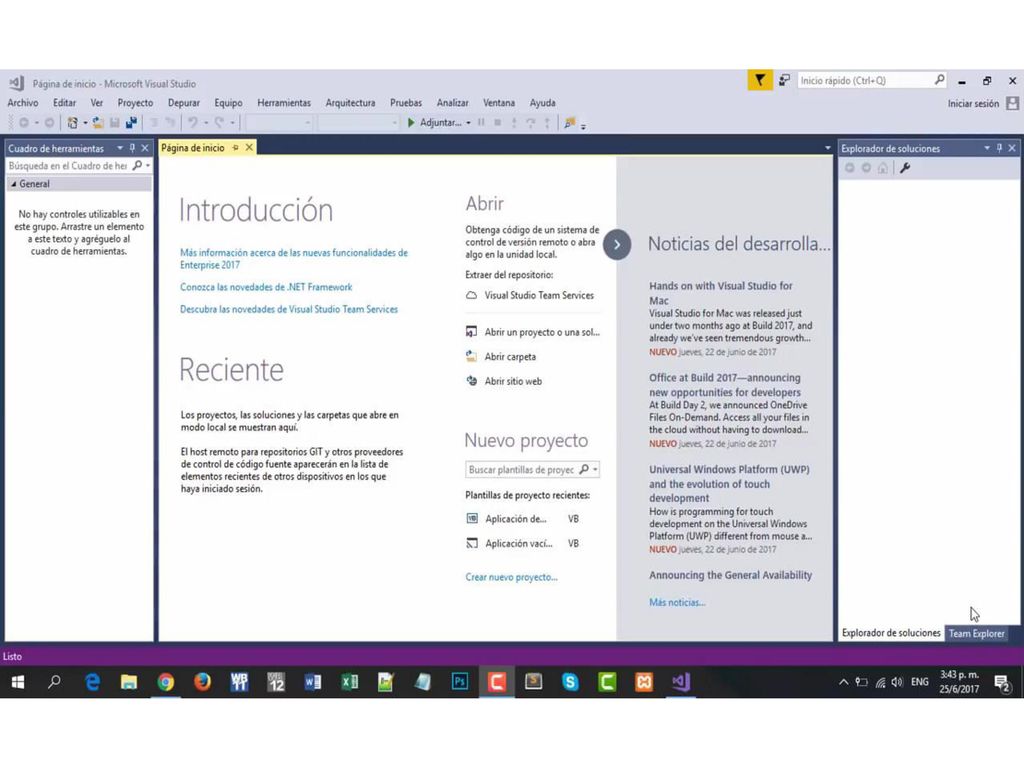Viewport: 1024px width, 768px height.
Task: Toggle the pin on Página de inicio tab
Action: point(236,148)
